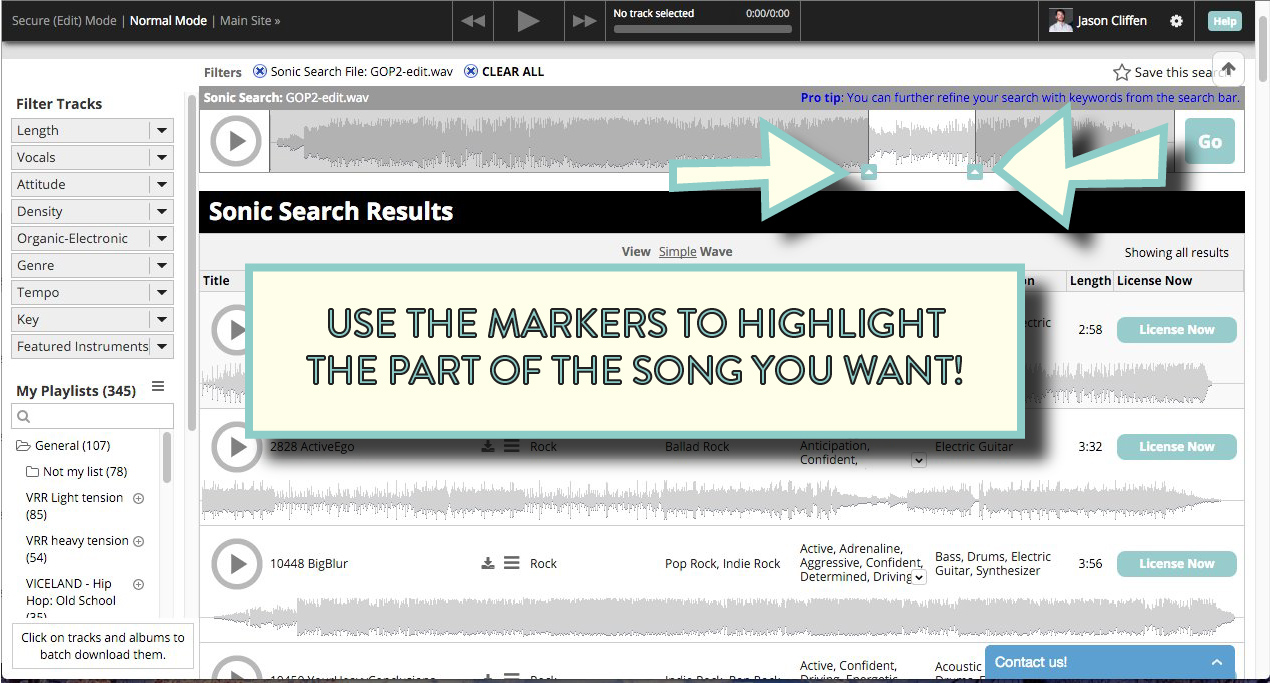This screenshot has width=1270, height=683.
Task: Click the plus icon beside VRR heavy tension
Action: point(138,541)
